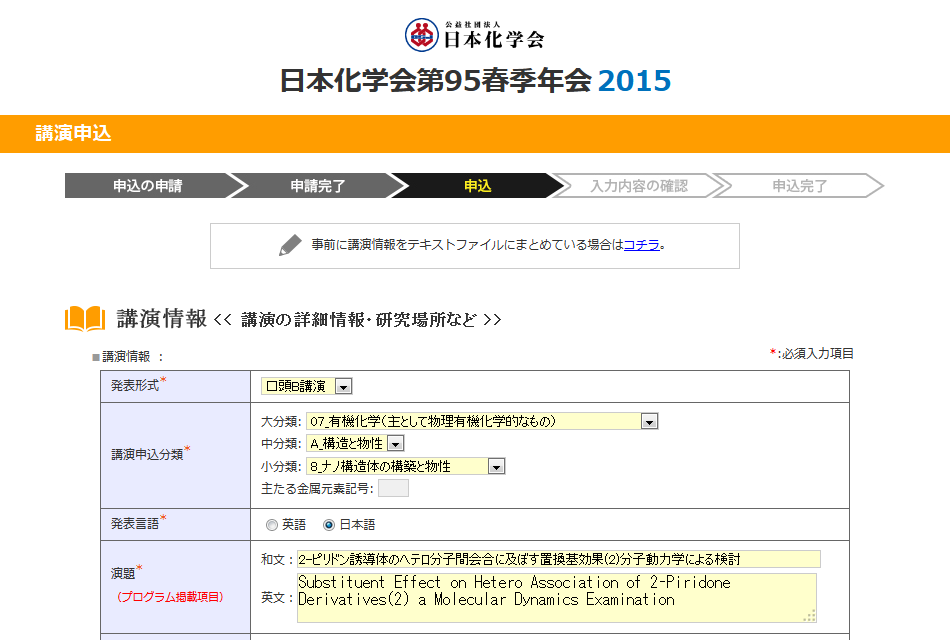Open the 中分類 dropdown
Screen dimensions: 950x640
tap(395, 444)
